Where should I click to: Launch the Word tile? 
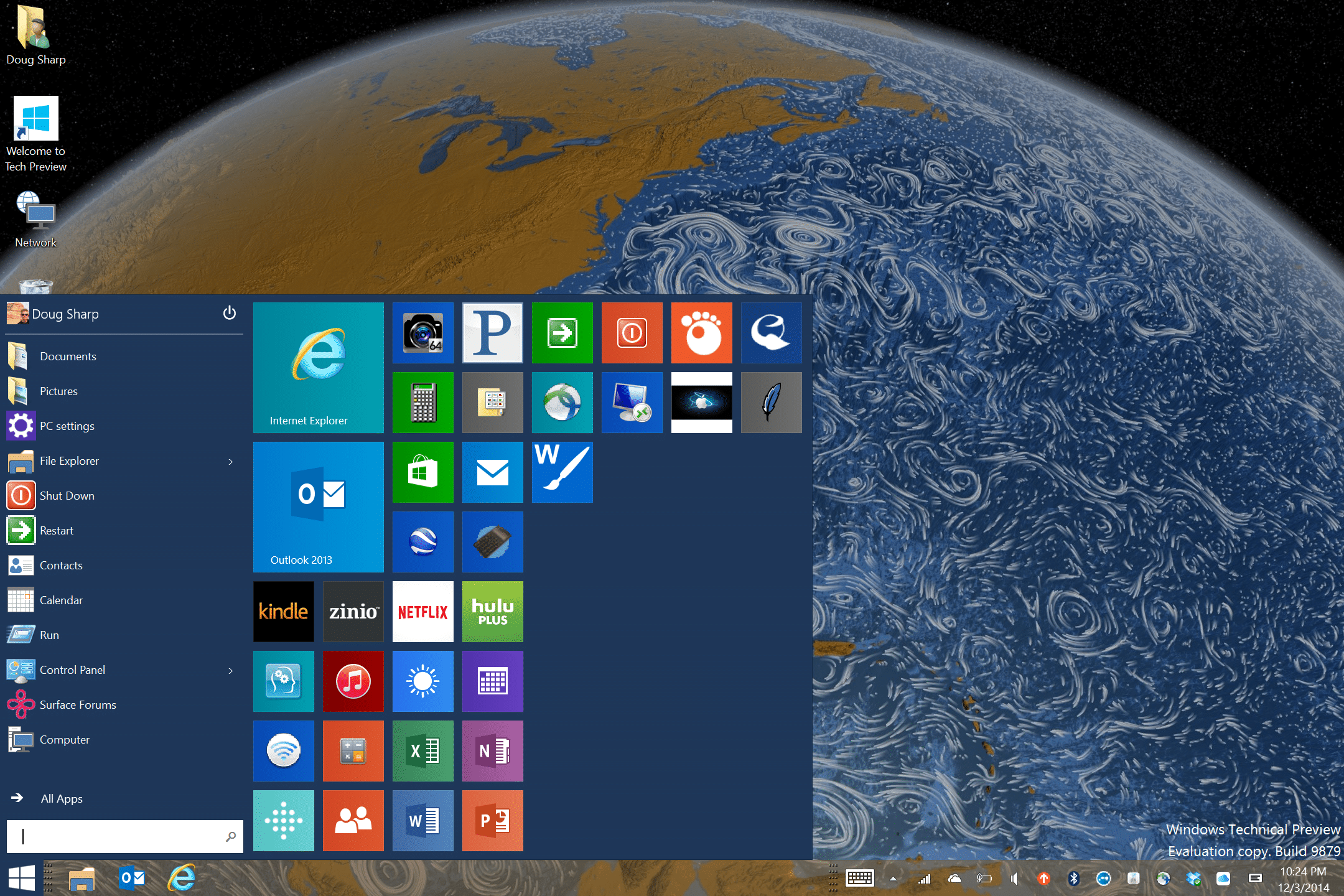[423, 821]
